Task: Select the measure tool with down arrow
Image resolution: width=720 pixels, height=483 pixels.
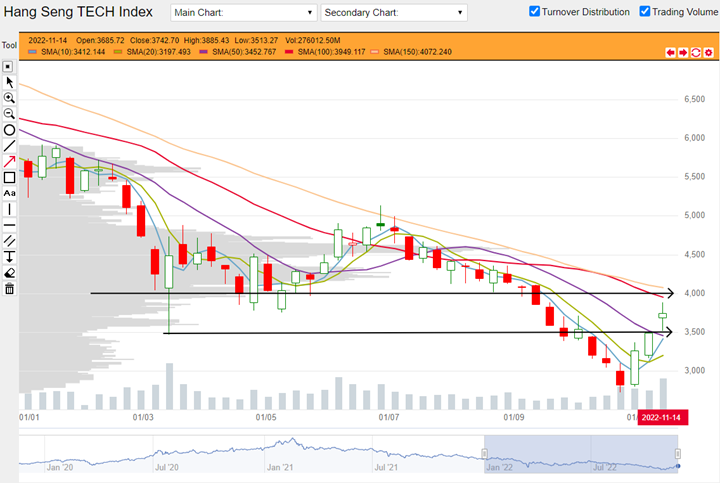Action: (x=9, y=257)
